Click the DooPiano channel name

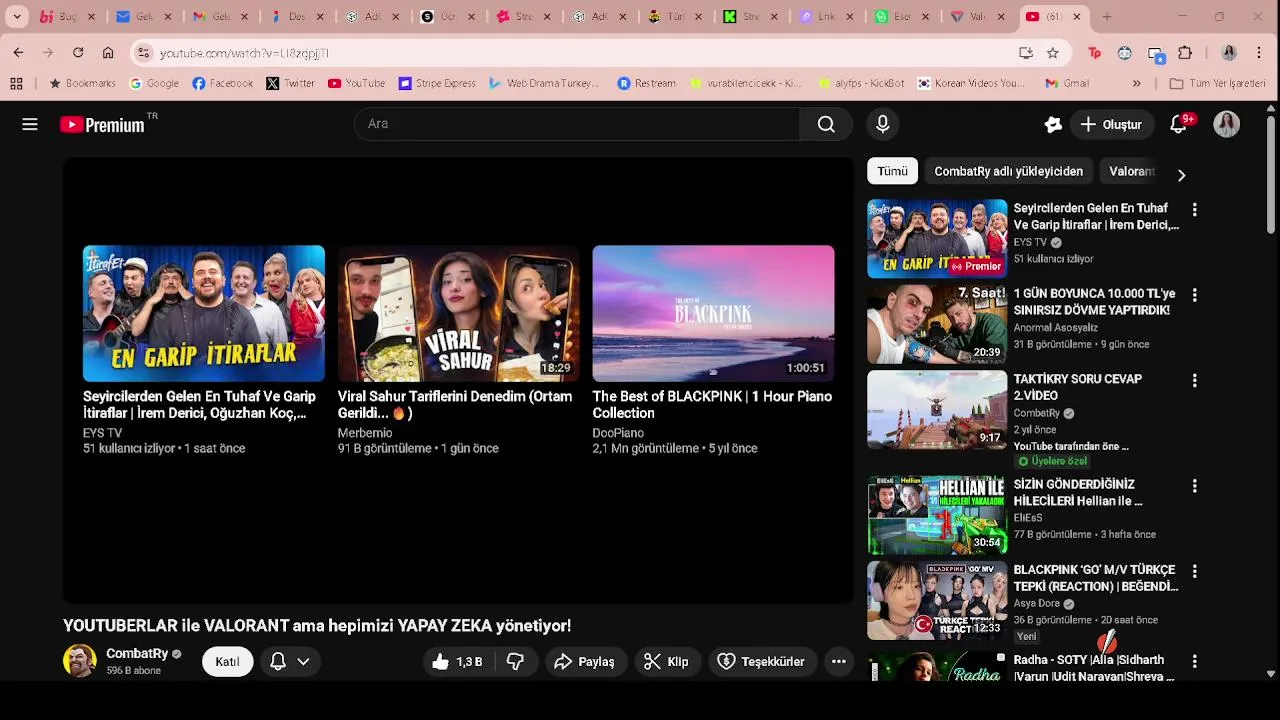pyautogui.click(x=618, y=433)
